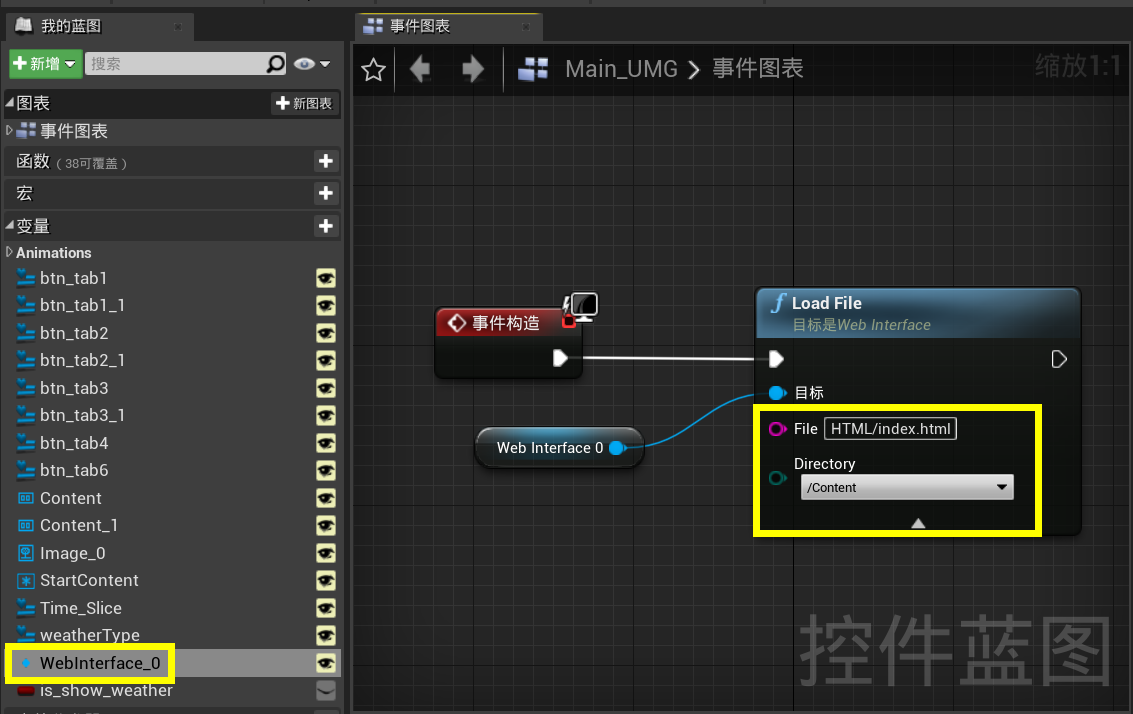Collapse the 图表 section triangle
This screenshot has height=714, width=1133.
tap(9, 103)
